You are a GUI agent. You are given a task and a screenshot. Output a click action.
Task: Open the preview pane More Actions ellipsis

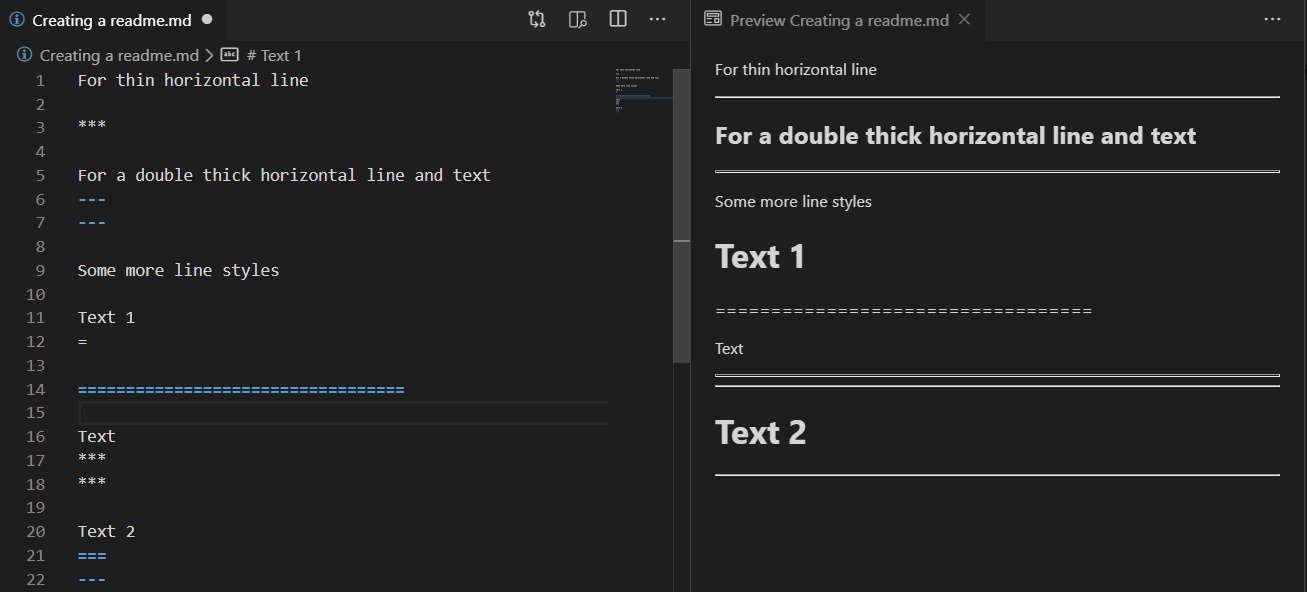tap(1274, 18)
